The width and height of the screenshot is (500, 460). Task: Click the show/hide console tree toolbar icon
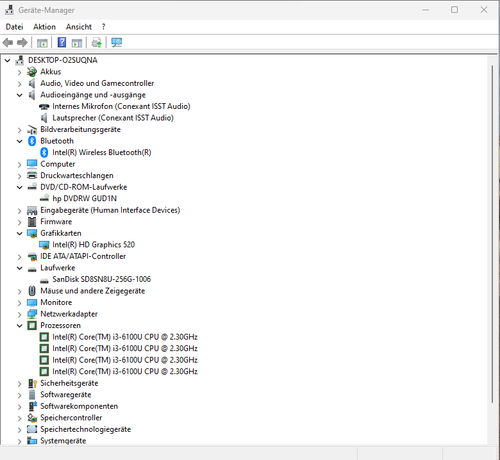[x=42, y=43]
